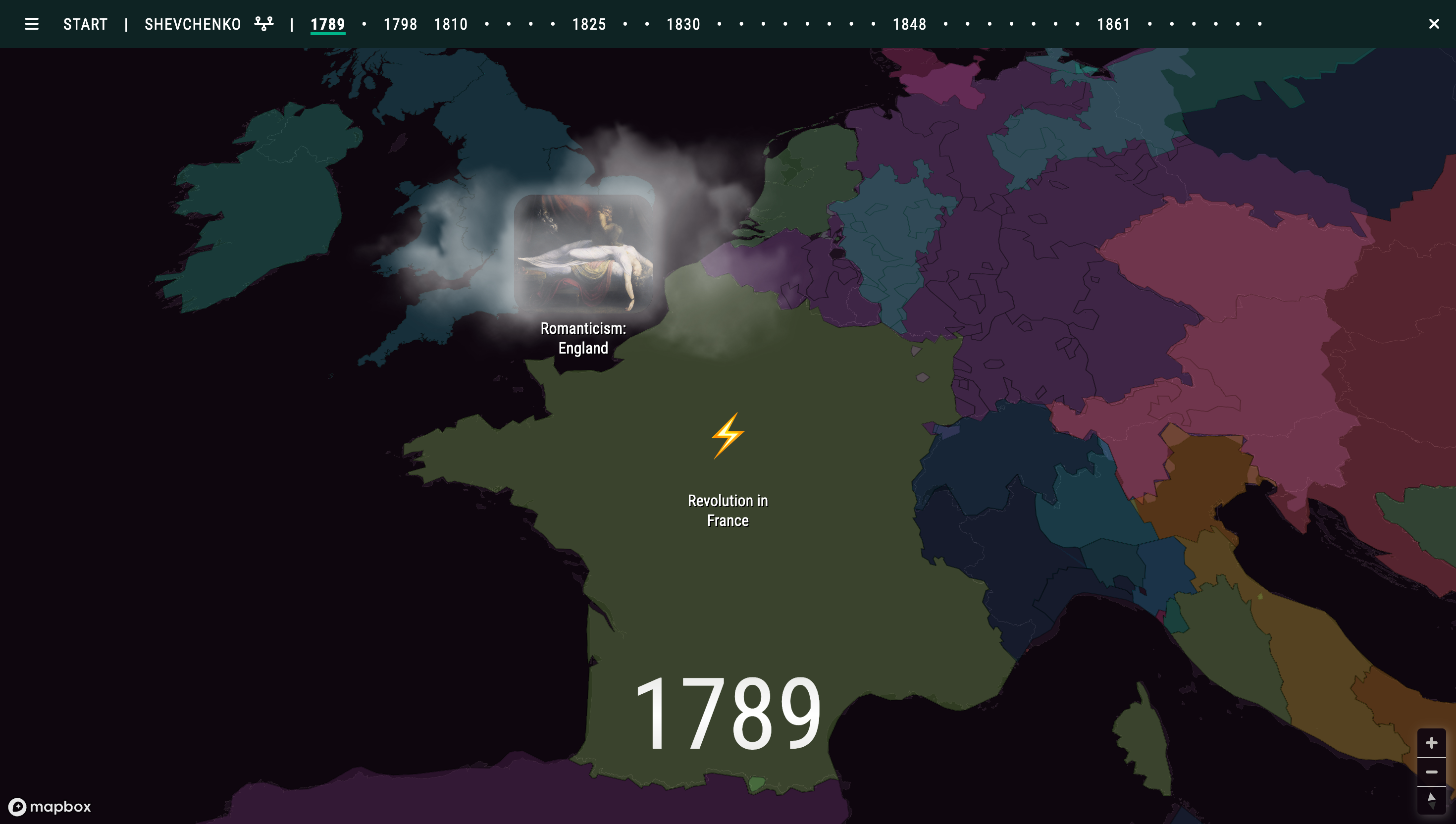
Task: Click the Shevchenko family tree icon
Action: [263, 24]
